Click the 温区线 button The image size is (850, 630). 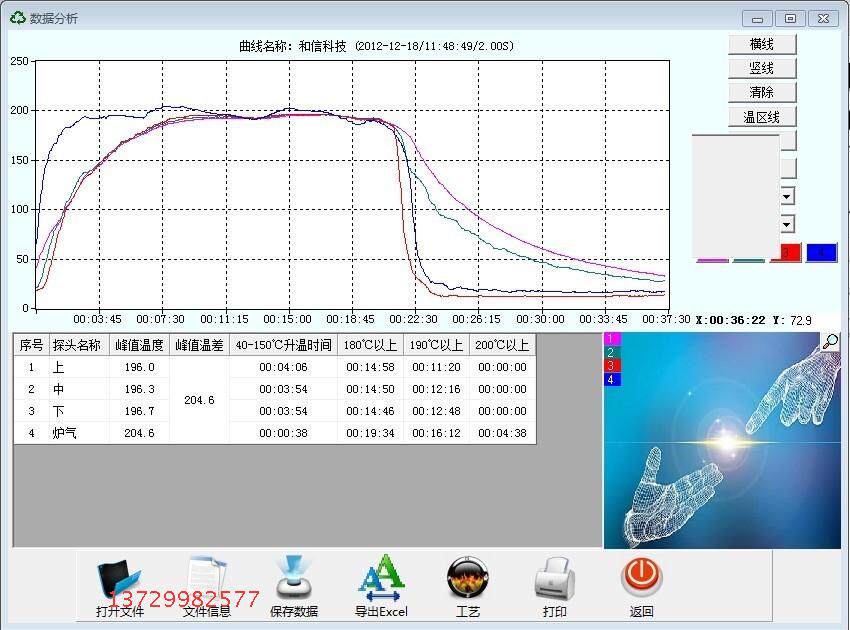pyautogui.click(x=762, y=117)
